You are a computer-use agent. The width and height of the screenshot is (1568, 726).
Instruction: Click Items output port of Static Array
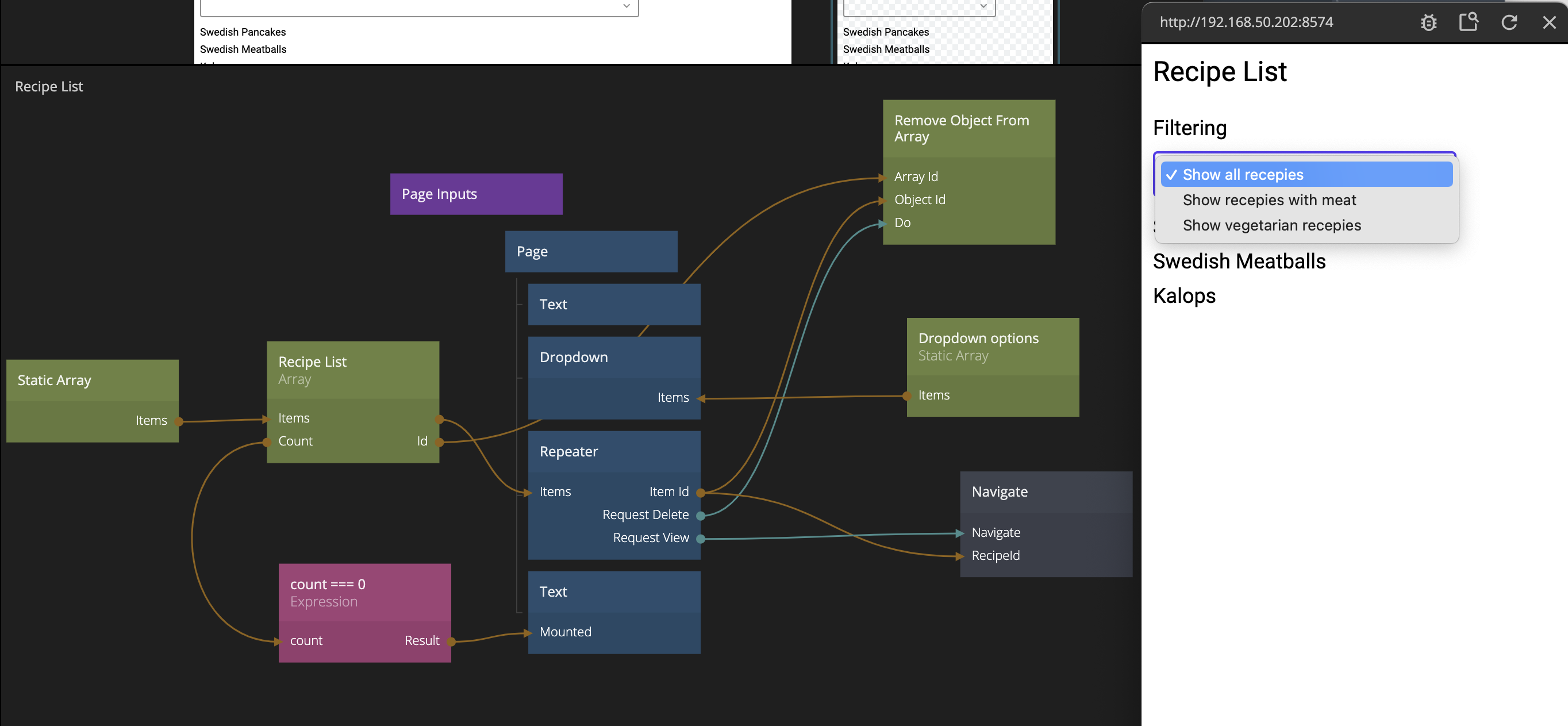click(x=179, y=421)
